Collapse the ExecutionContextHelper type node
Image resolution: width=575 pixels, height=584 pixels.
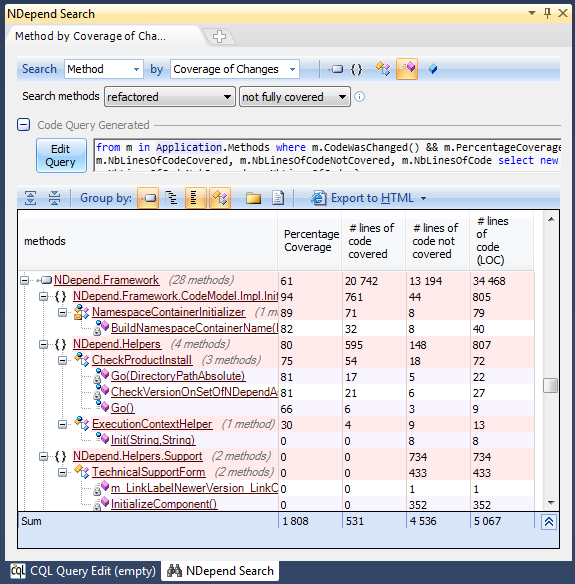pyautogui.click(x=63, y=425)
